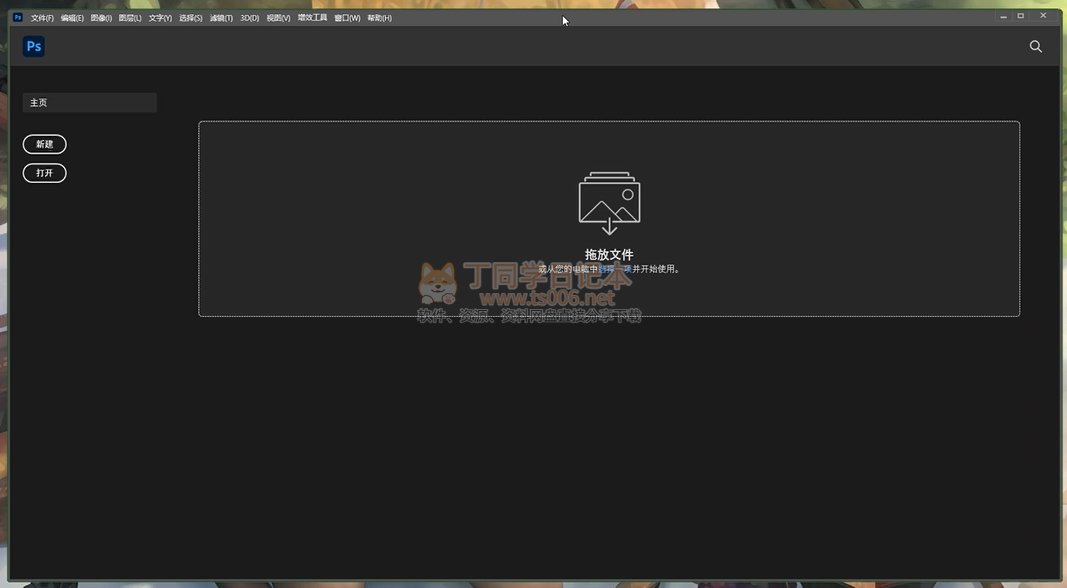Viewport: 1067px width, 588px height.
Task: Open the 图像(I) menu
Action: pyautogui.click(x=101, y=18)
